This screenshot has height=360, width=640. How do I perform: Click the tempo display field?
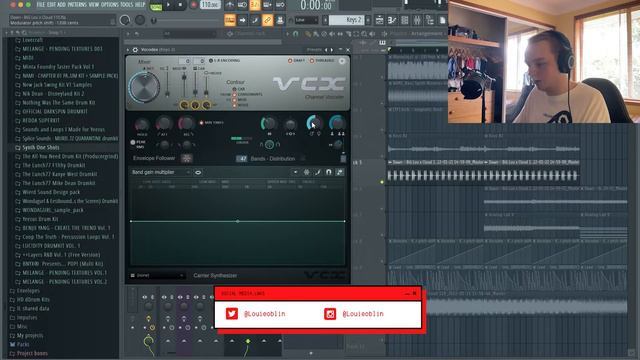point(211,5)
